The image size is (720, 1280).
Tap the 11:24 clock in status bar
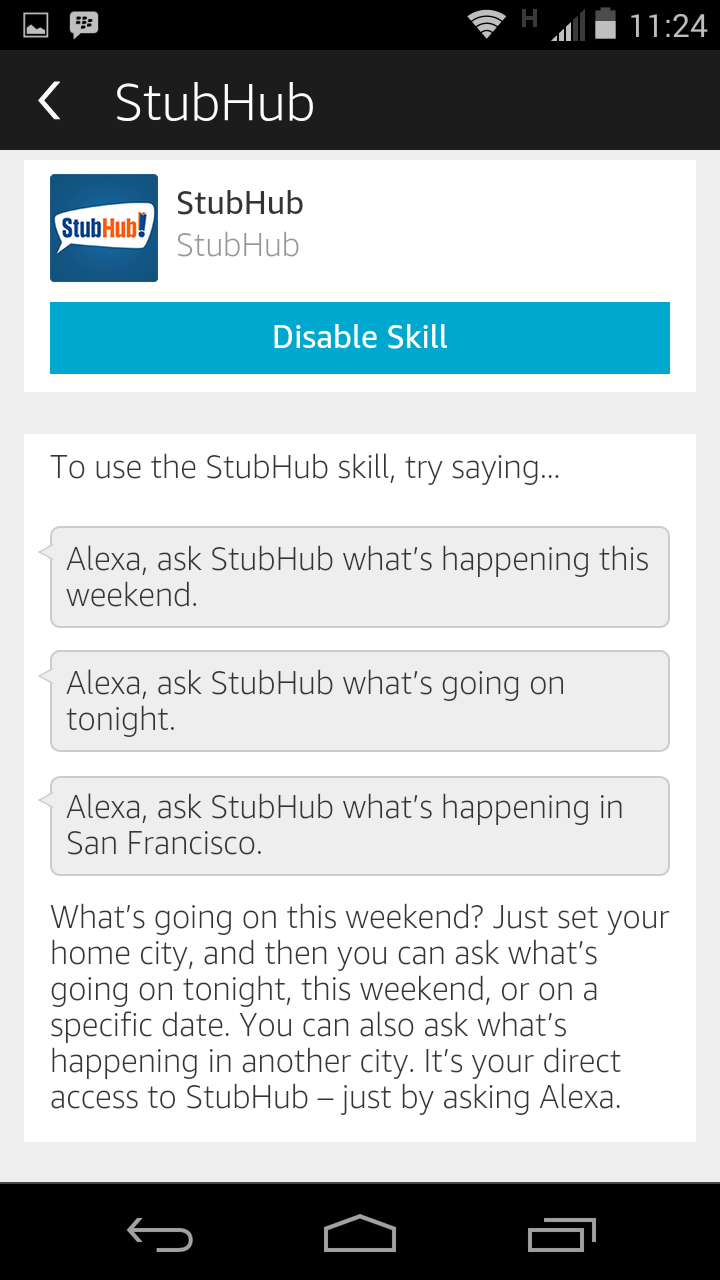coord(668,26)
